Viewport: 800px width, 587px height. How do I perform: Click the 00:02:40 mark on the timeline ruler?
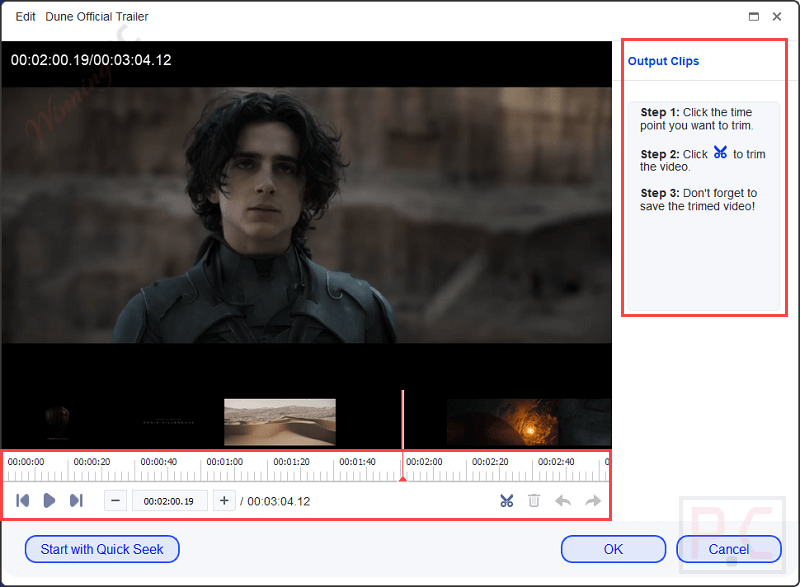click(x=556, y=462)
